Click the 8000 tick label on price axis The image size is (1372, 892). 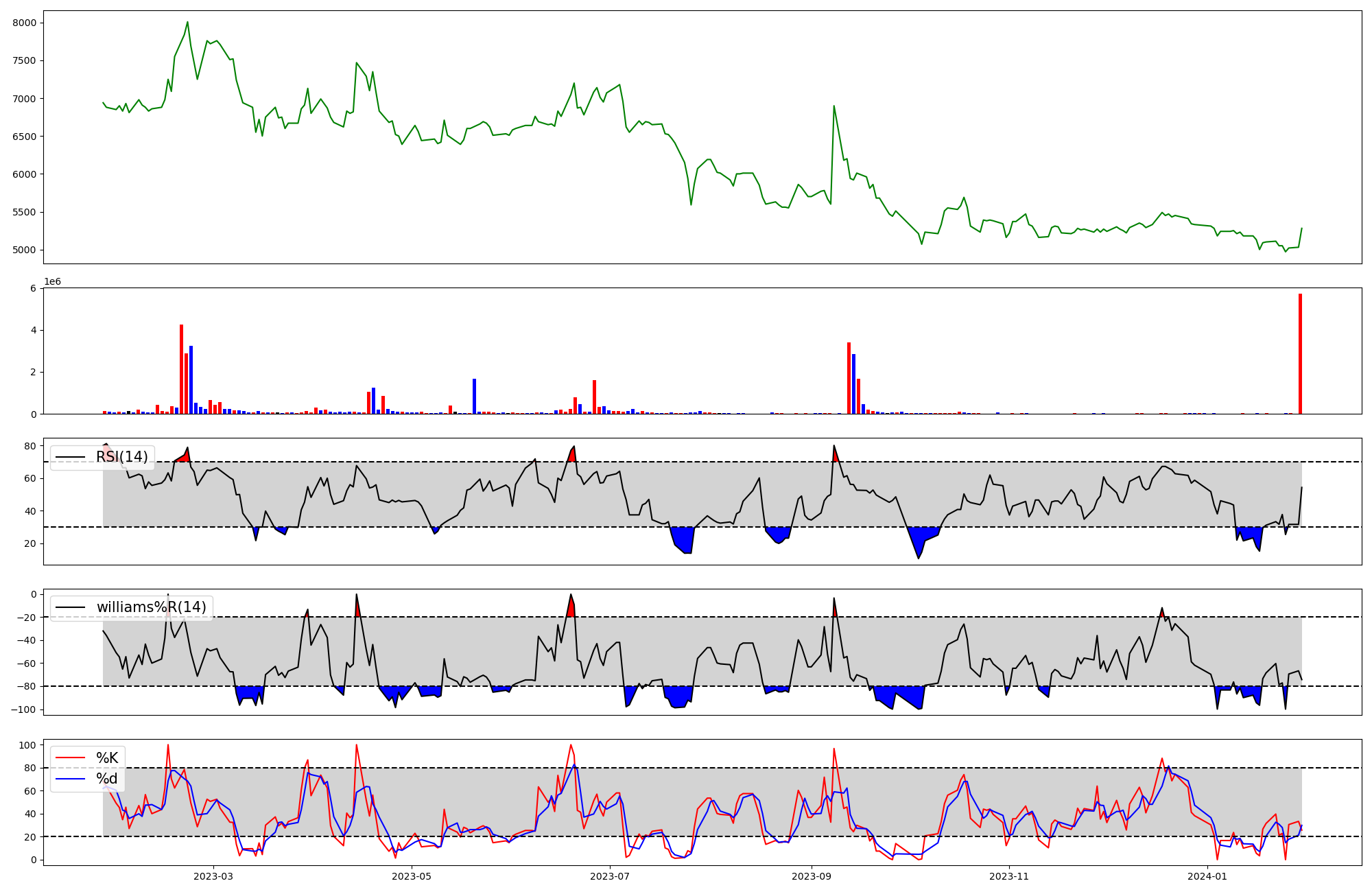pyautogui.click(x=25, y=23)
